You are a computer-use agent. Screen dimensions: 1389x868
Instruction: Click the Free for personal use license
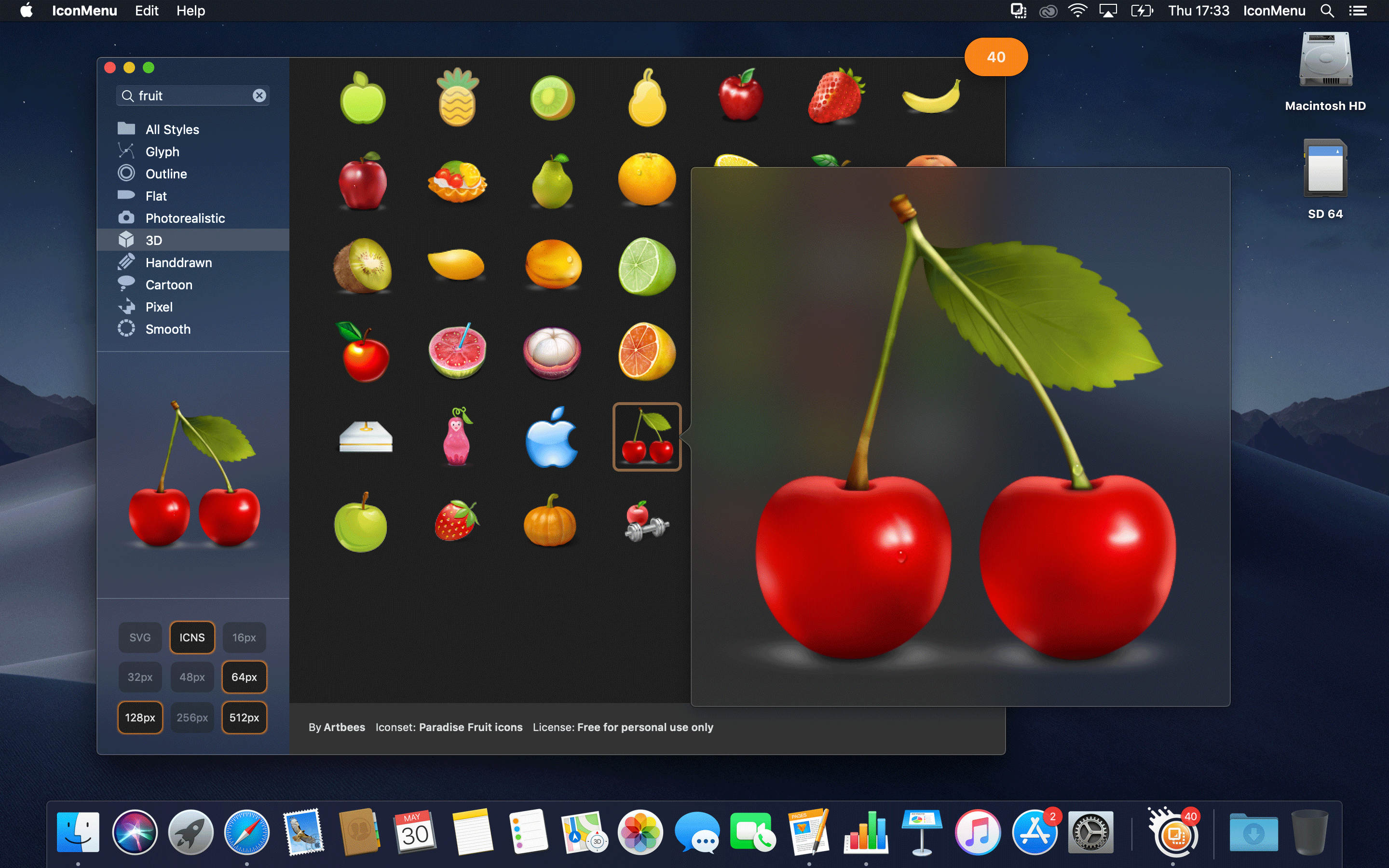click(x=645, y=727)
